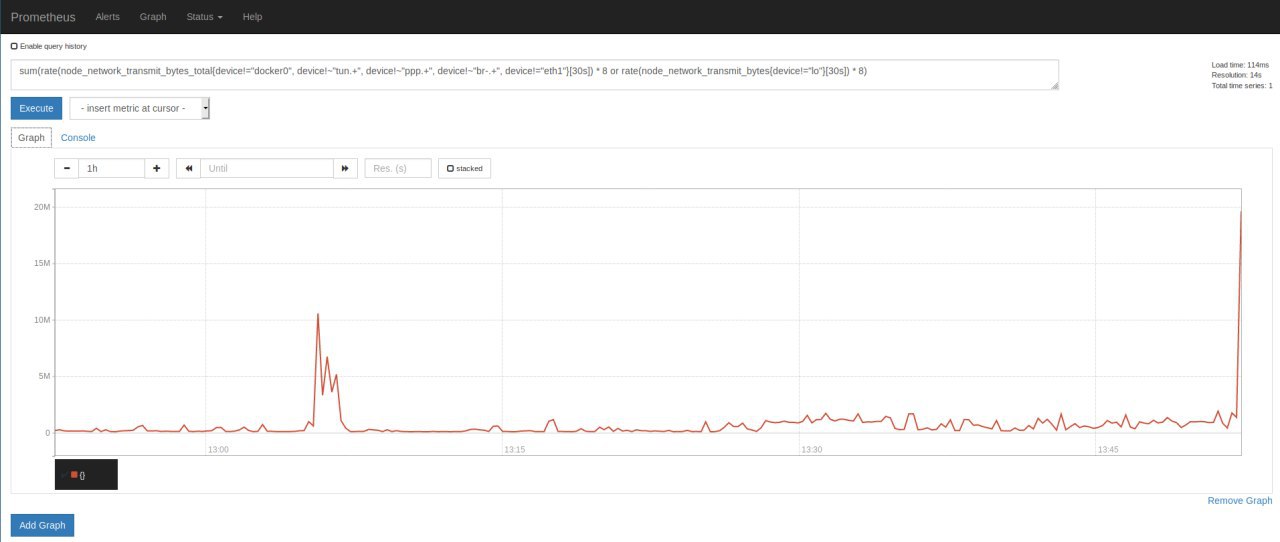Click the Load time: 114ms text
Viewport: 1280px width, 542px height.
pos(1240,64)
